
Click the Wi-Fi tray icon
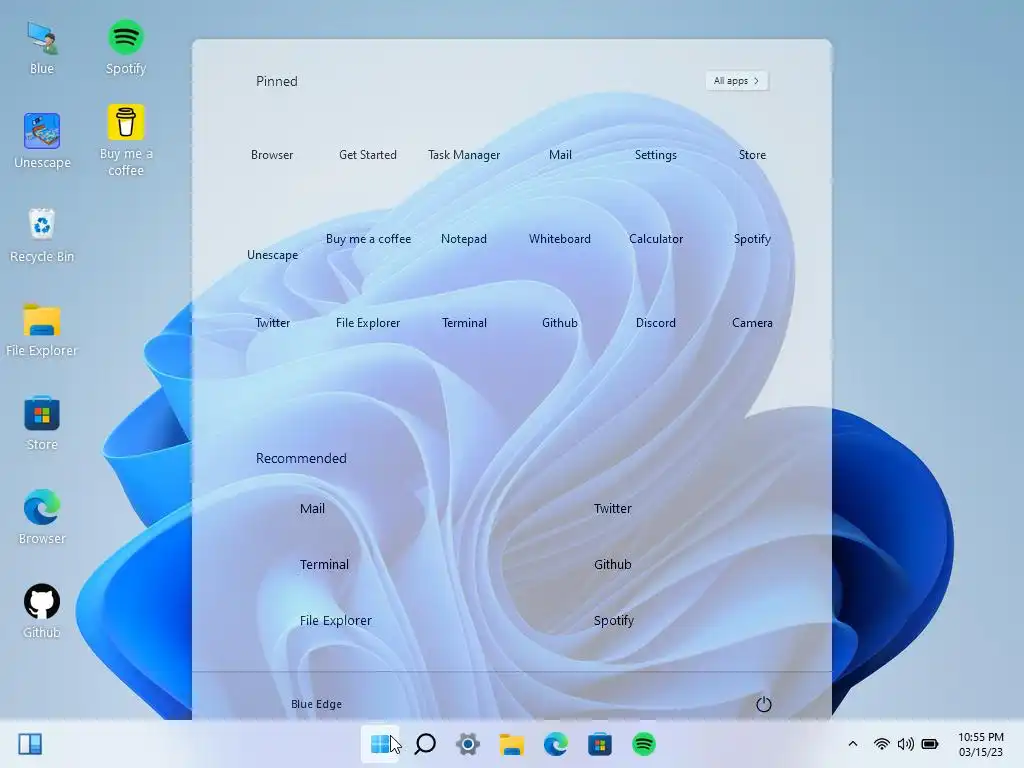[x=882, y=744]
